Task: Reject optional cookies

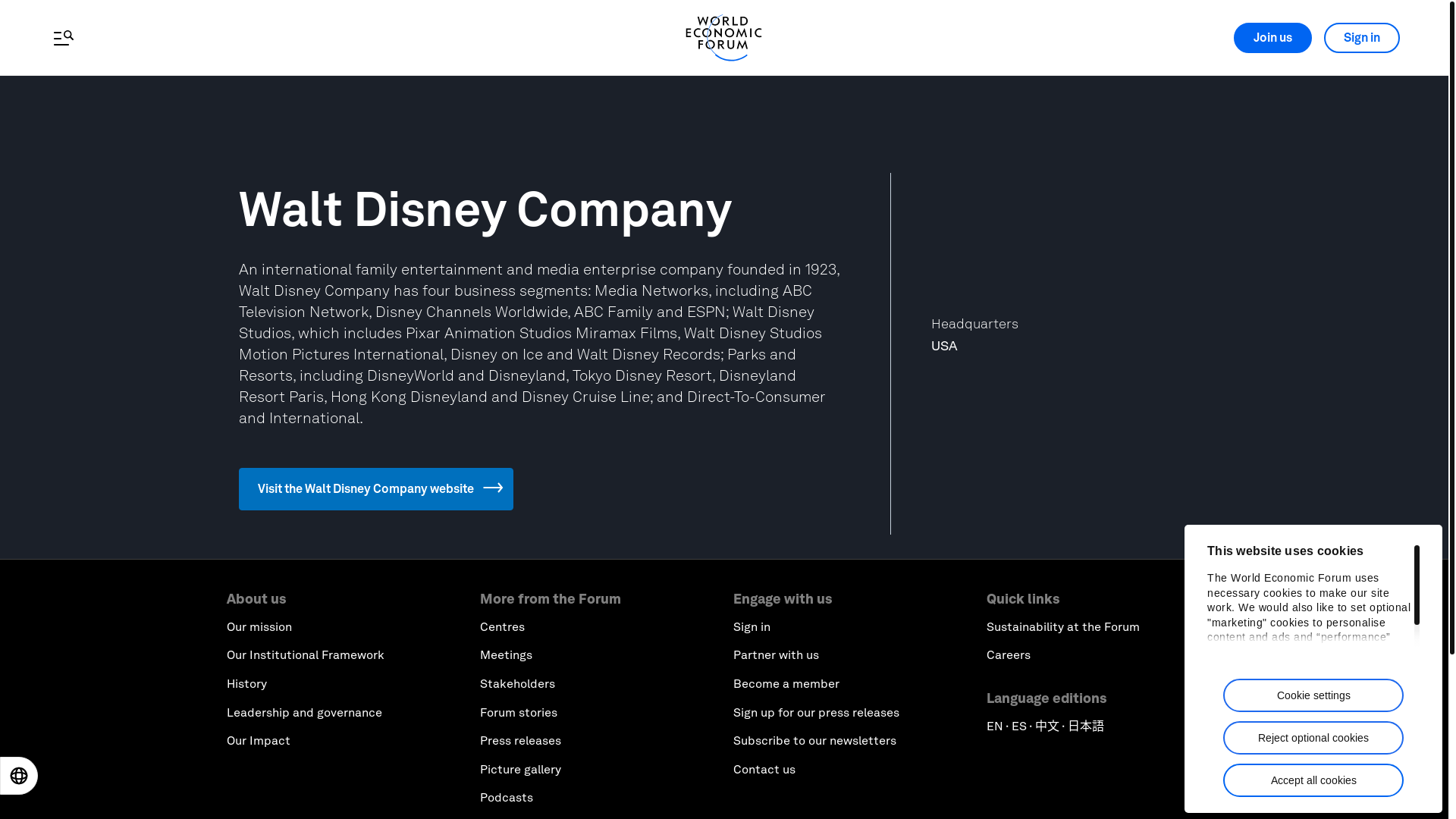Action: 1313,738
